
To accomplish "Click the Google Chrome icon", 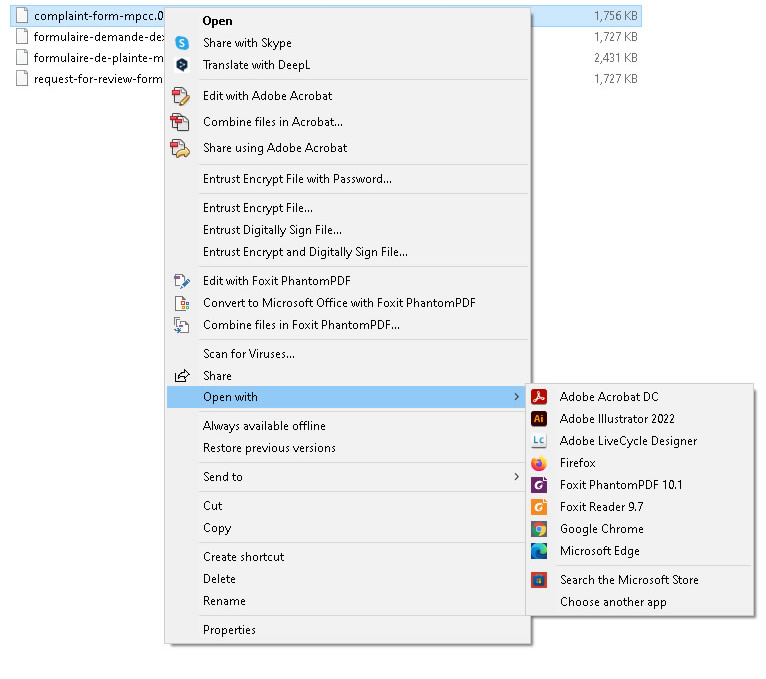I will click(x=539, y=529).
